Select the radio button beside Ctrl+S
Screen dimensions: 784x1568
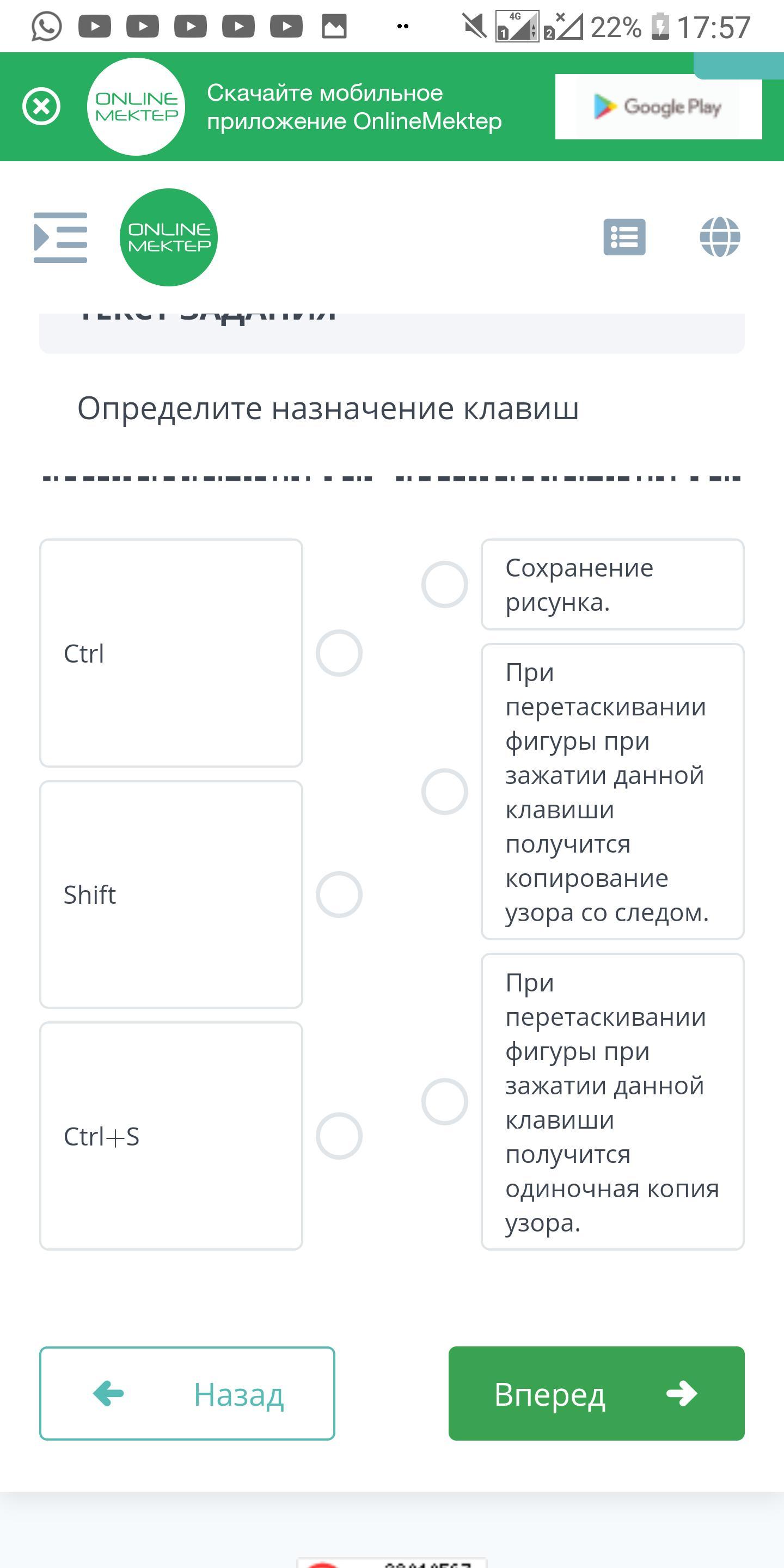coord(339,1136)
